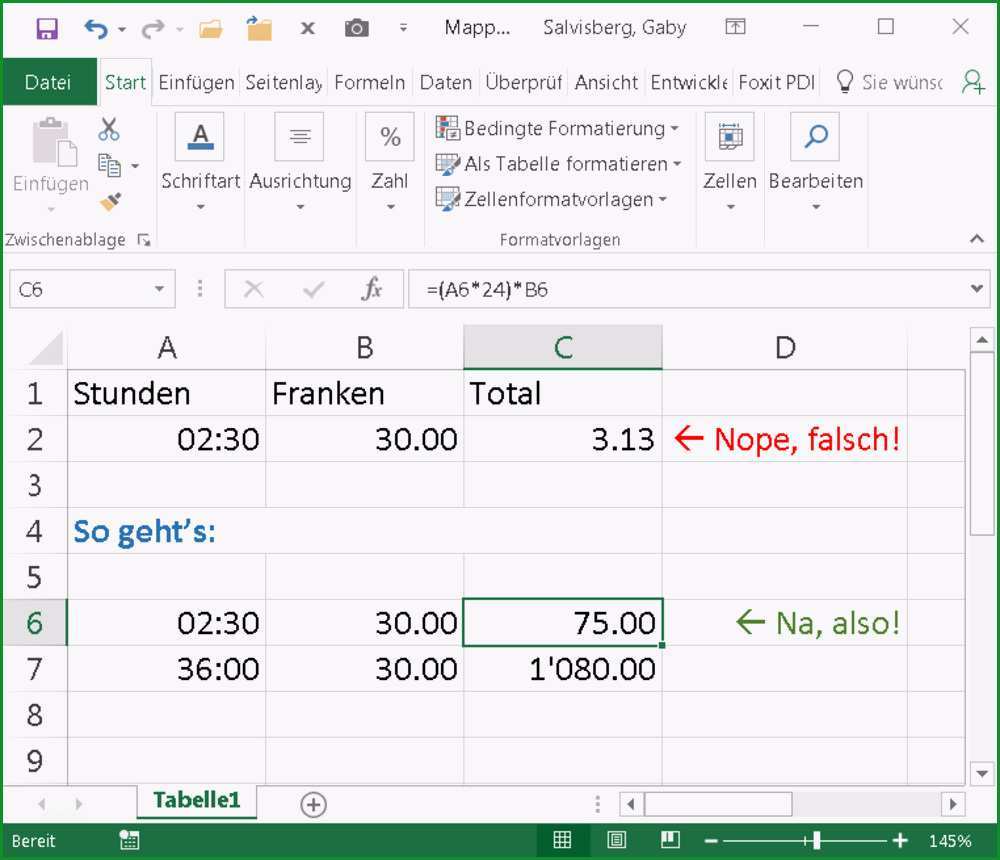Viewport: 1000px width, 860px height.
Task: Open Zellenformatvorlagen menu
Action: coord(551,199)
